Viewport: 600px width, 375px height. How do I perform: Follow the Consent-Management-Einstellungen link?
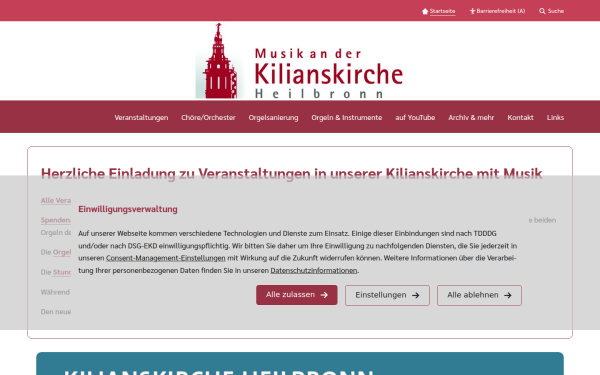pos(166,258)
